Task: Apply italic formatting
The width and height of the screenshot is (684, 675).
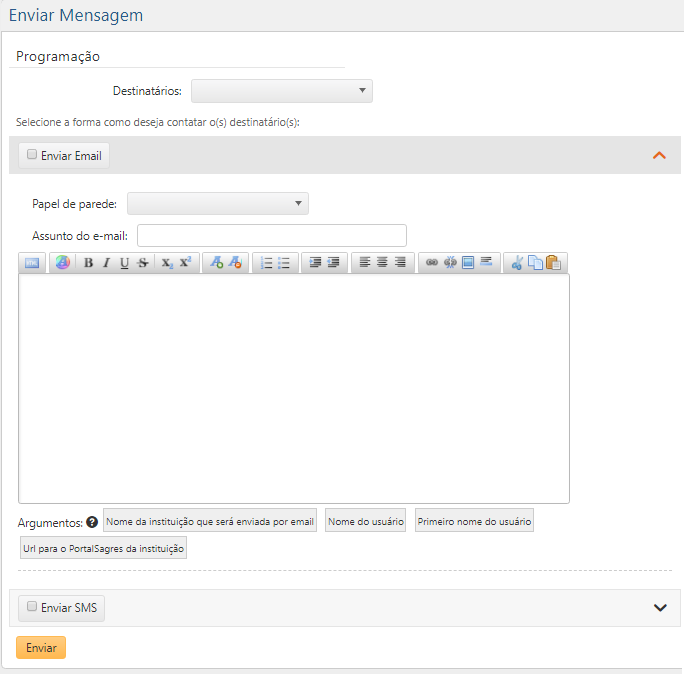Action: pyautogui.click(x=106, y=263)
